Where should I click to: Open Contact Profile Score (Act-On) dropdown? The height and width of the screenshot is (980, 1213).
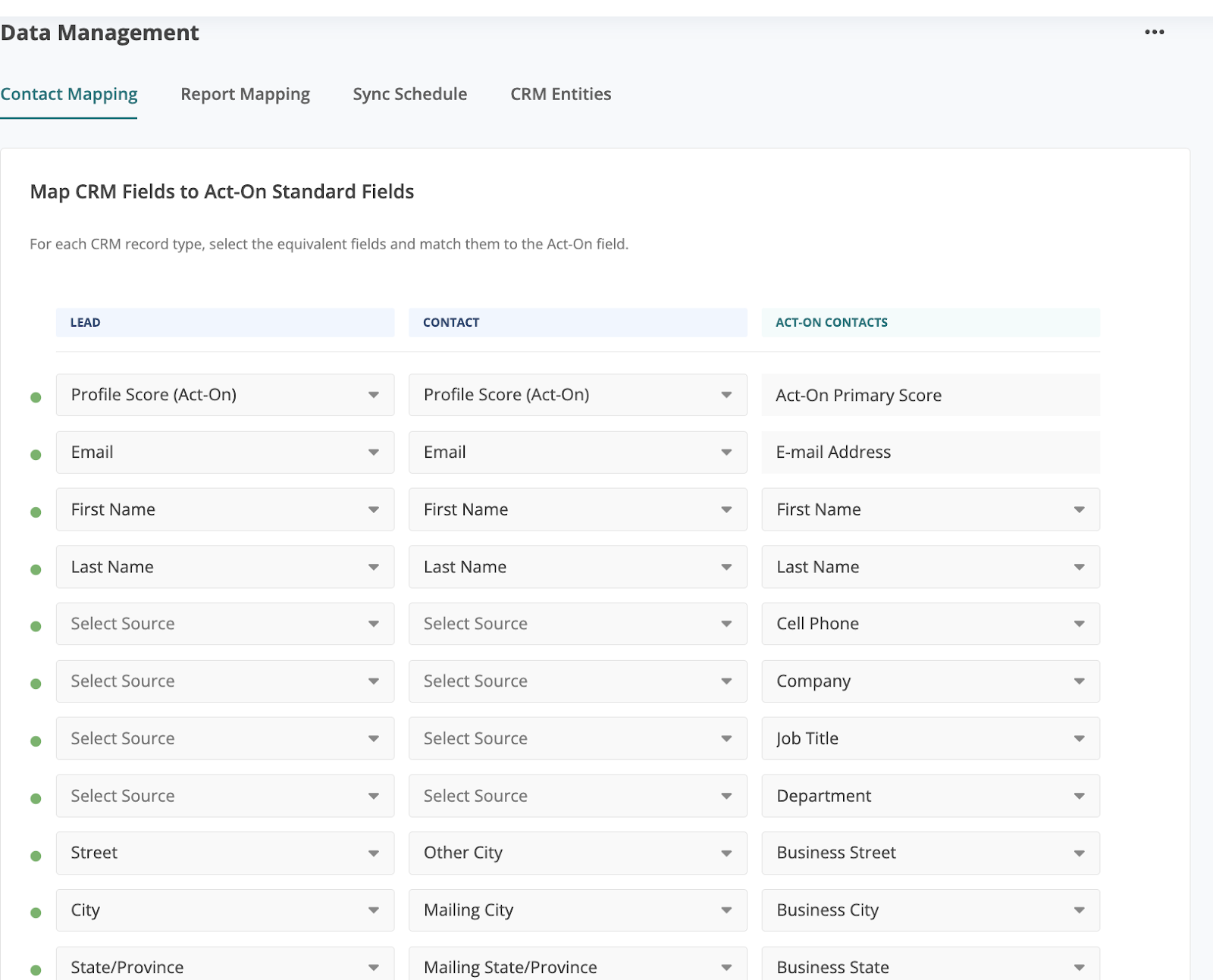[578, 395]
